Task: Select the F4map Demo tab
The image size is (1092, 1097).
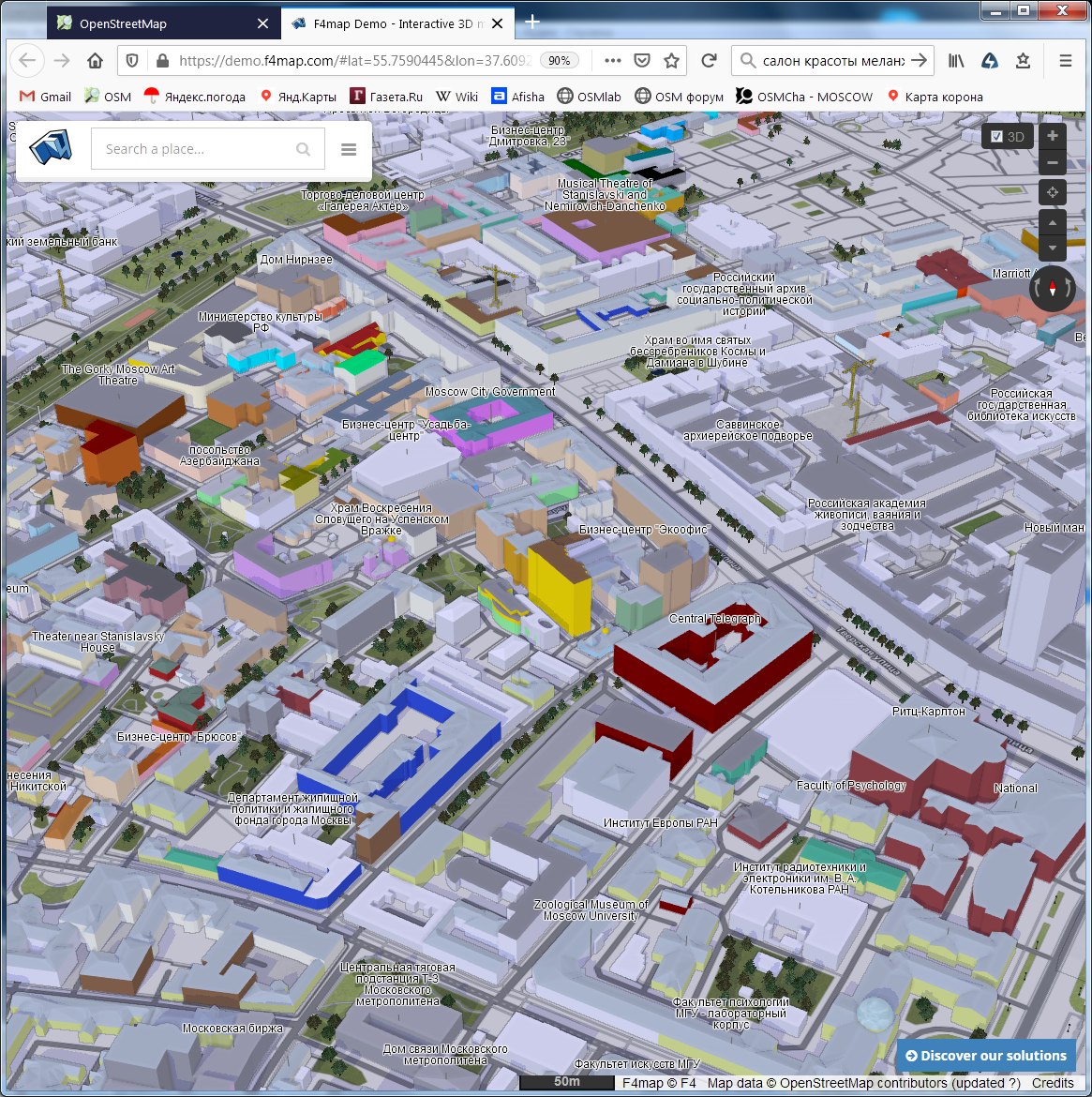Action: [x=396, y=23]
